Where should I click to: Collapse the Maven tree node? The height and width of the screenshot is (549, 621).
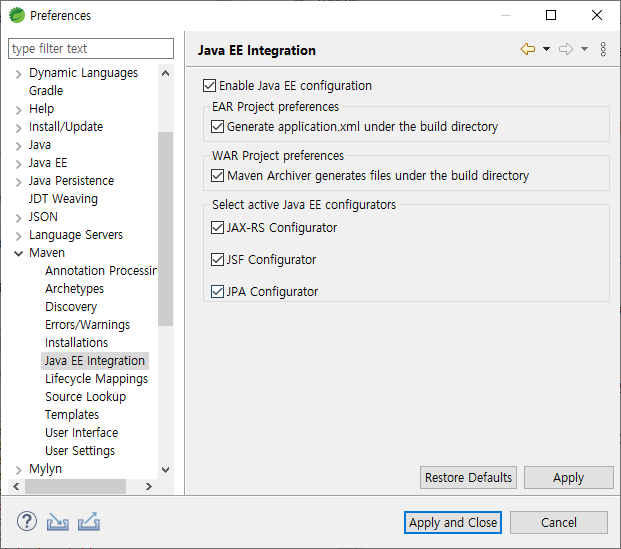18,254
